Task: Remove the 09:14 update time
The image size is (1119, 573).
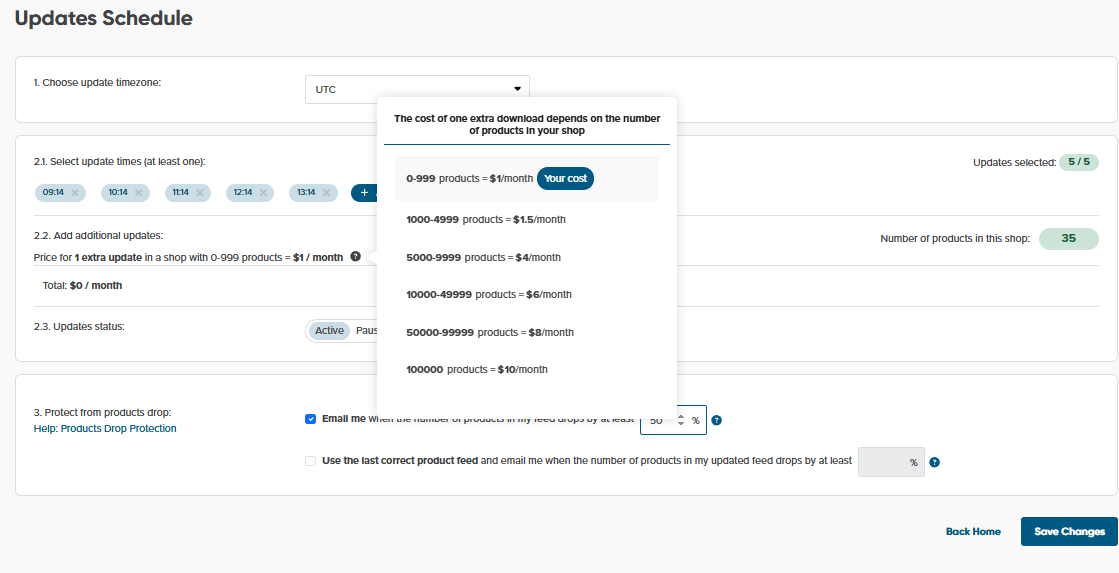Action: [75, 193]
